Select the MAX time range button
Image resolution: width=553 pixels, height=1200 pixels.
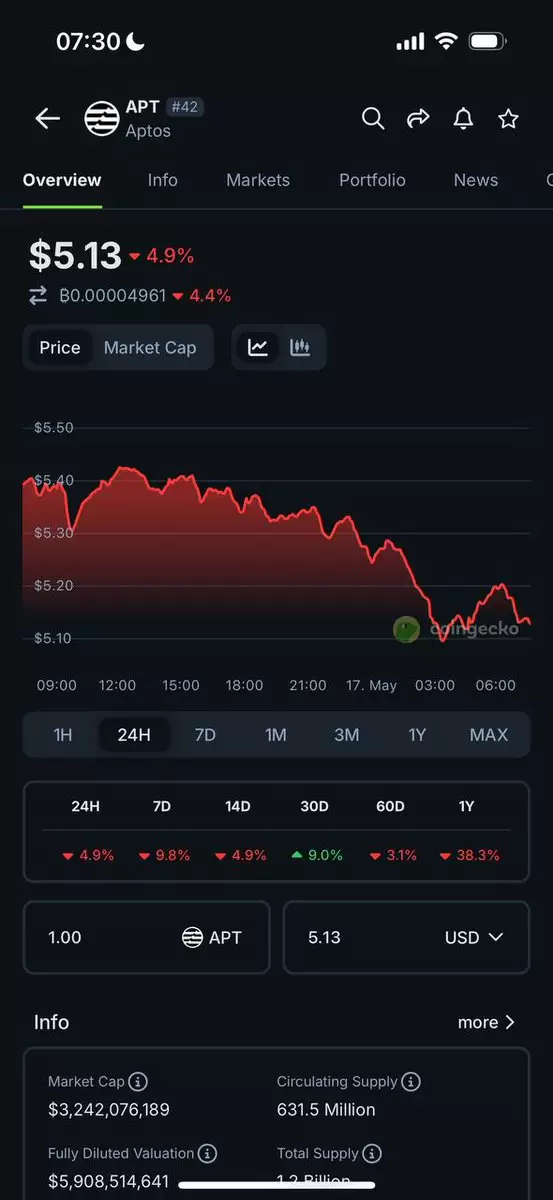489,735
